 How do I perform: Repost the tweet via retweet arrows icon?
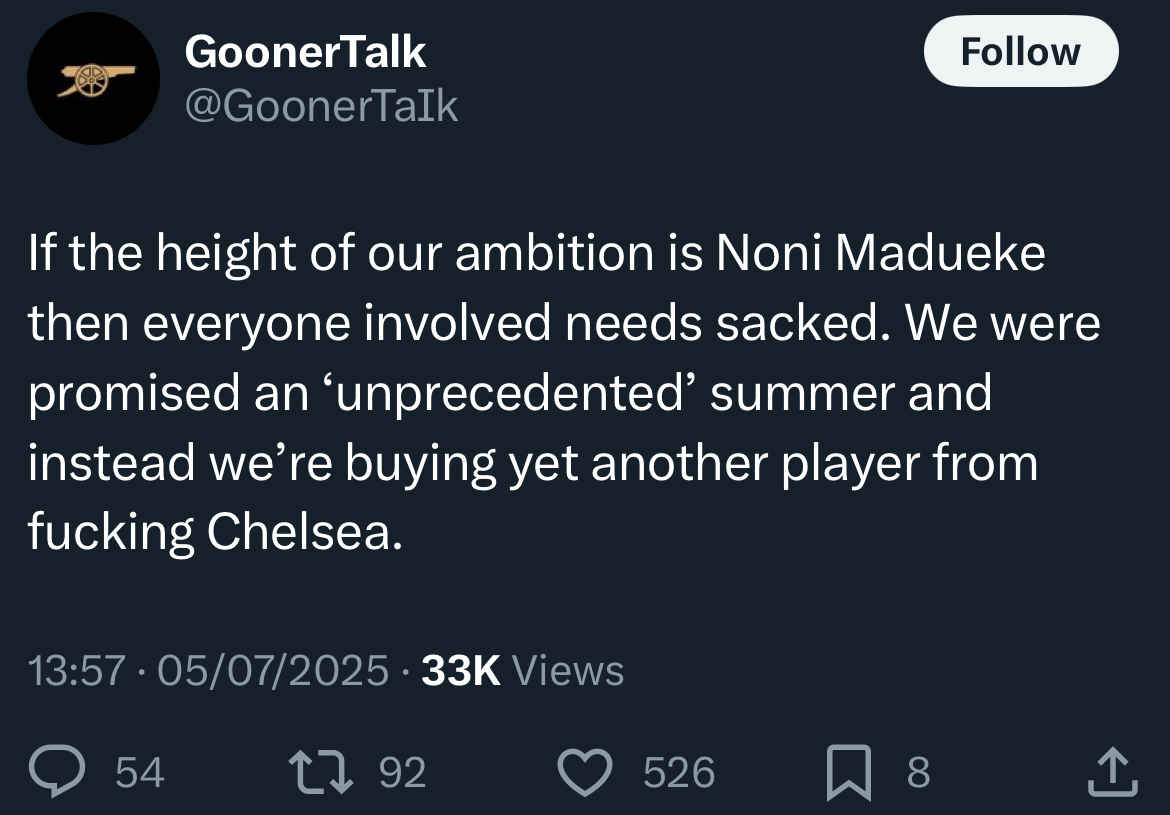tap(321, 772)
